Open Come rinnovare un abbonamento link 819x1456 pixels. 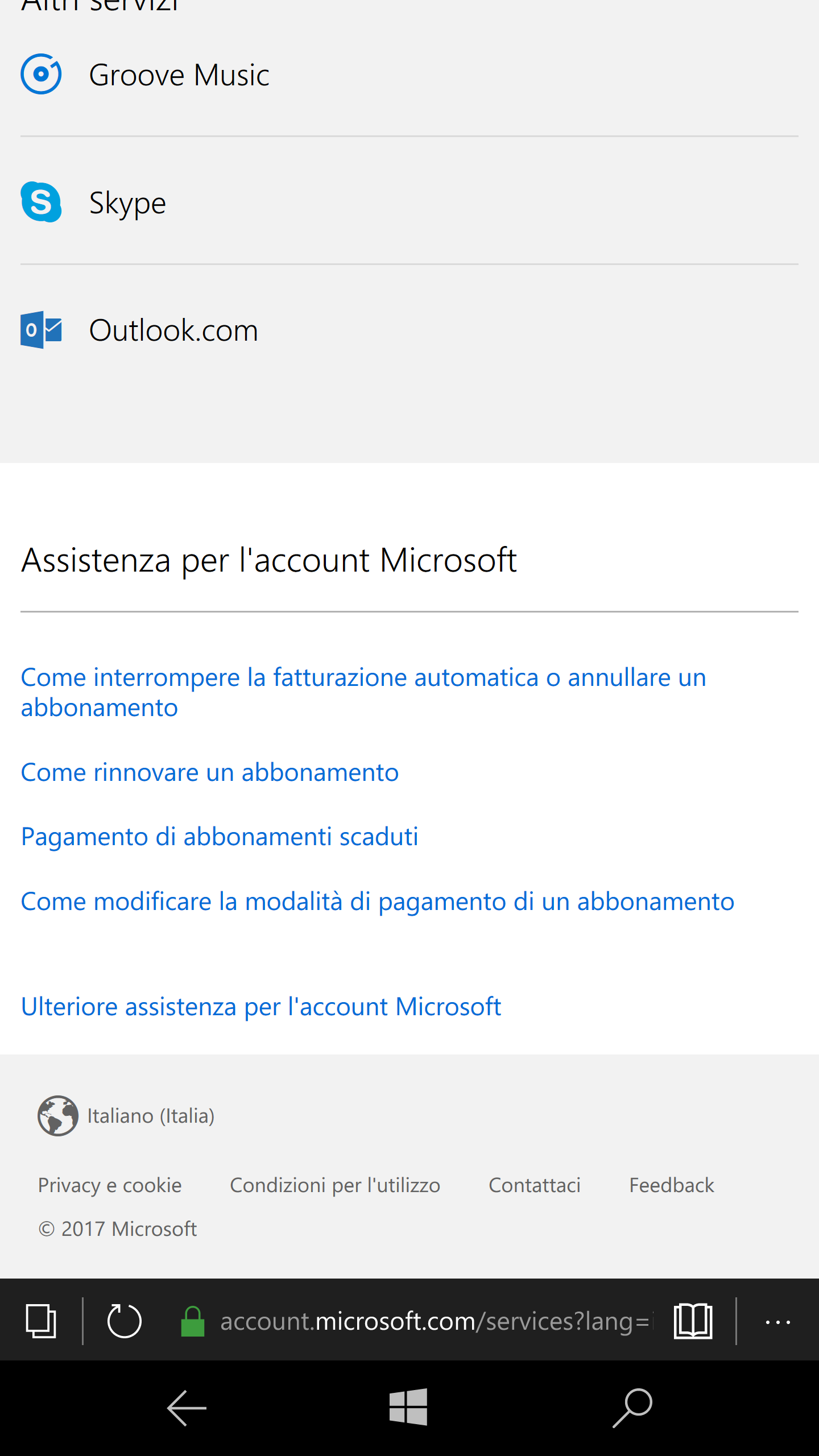(x=210, y=772)
